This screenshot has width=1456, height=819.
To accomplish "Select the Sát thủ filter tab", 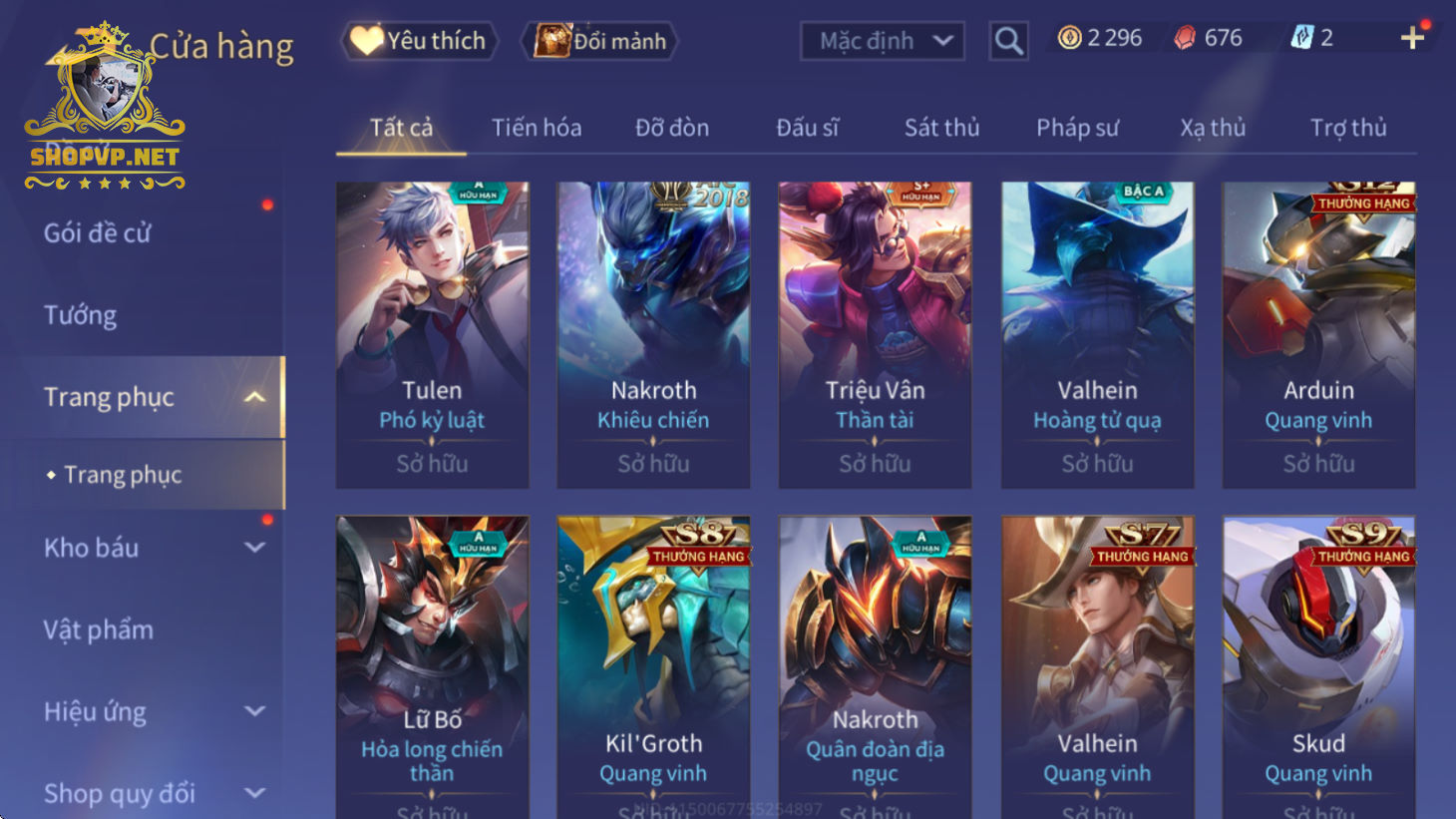I will point(941,128).
